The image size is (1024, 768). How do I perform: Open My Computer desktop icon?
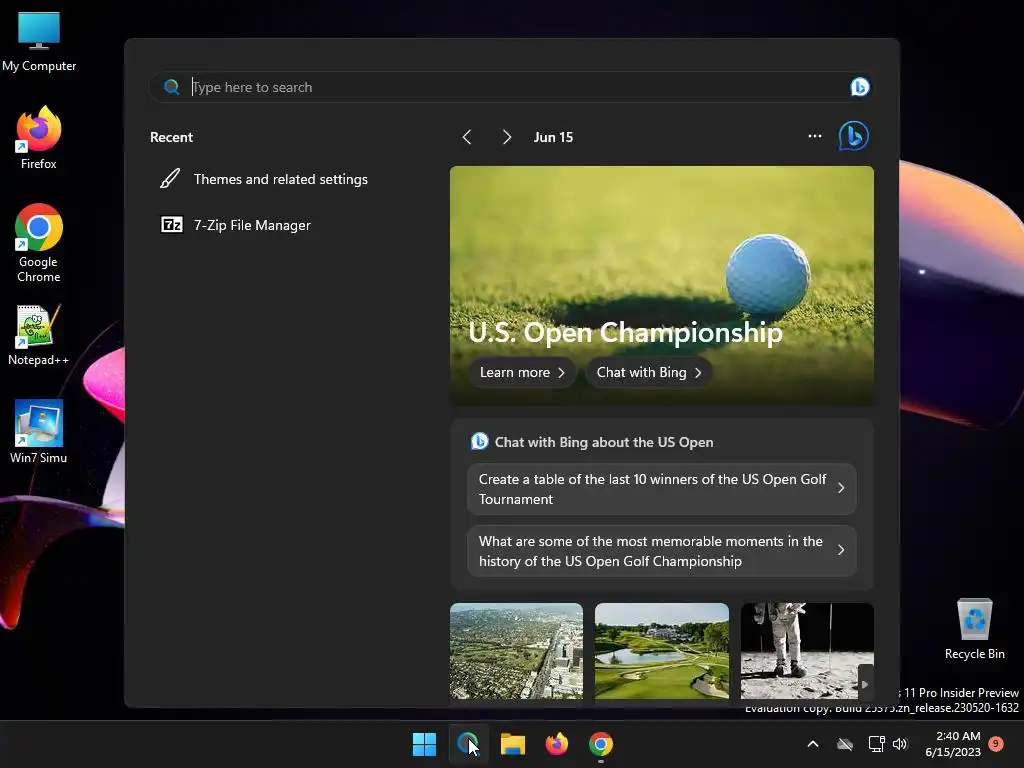[x=39, y=41]
